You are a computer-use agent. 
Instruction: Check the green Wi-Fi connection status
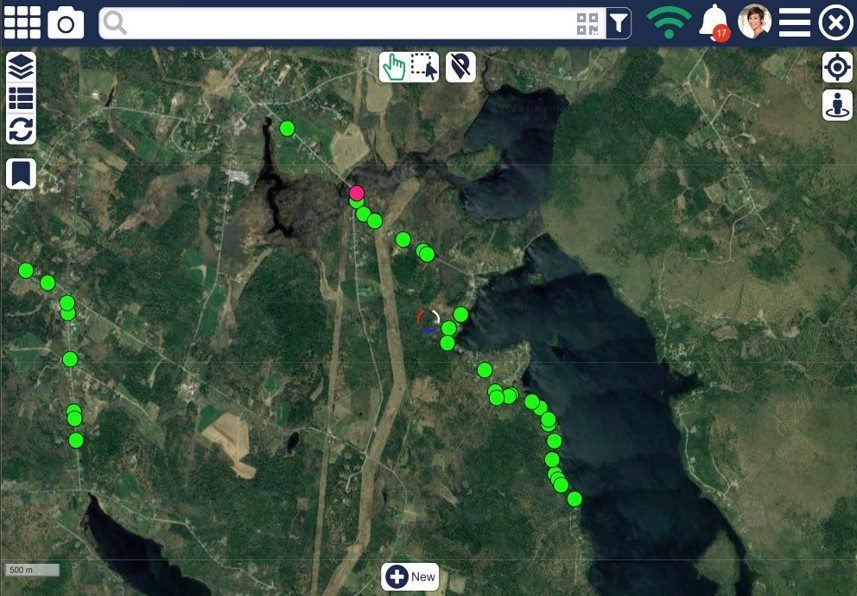click(668, 23)
